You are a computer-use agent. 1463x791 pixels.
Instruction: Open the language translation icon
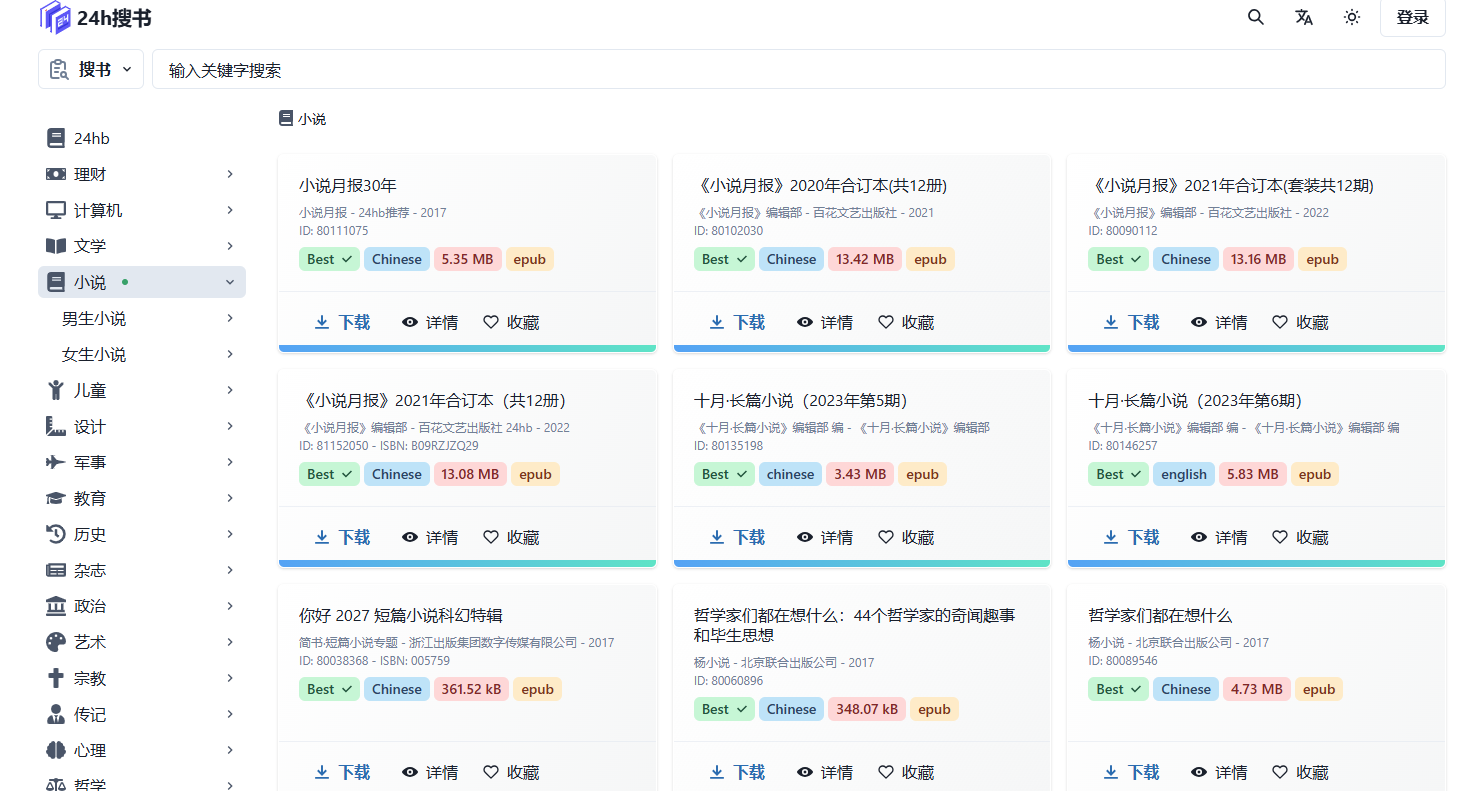coord(1304,17)
